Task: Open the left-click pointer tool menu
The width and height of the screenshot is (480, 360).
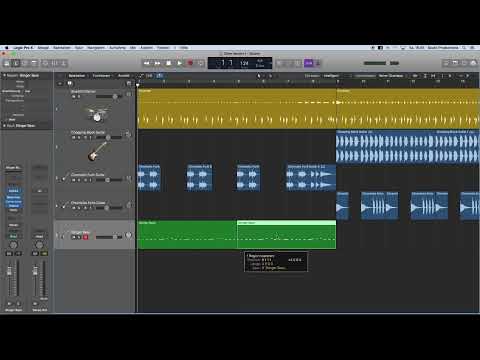Action: pos(259,76)
